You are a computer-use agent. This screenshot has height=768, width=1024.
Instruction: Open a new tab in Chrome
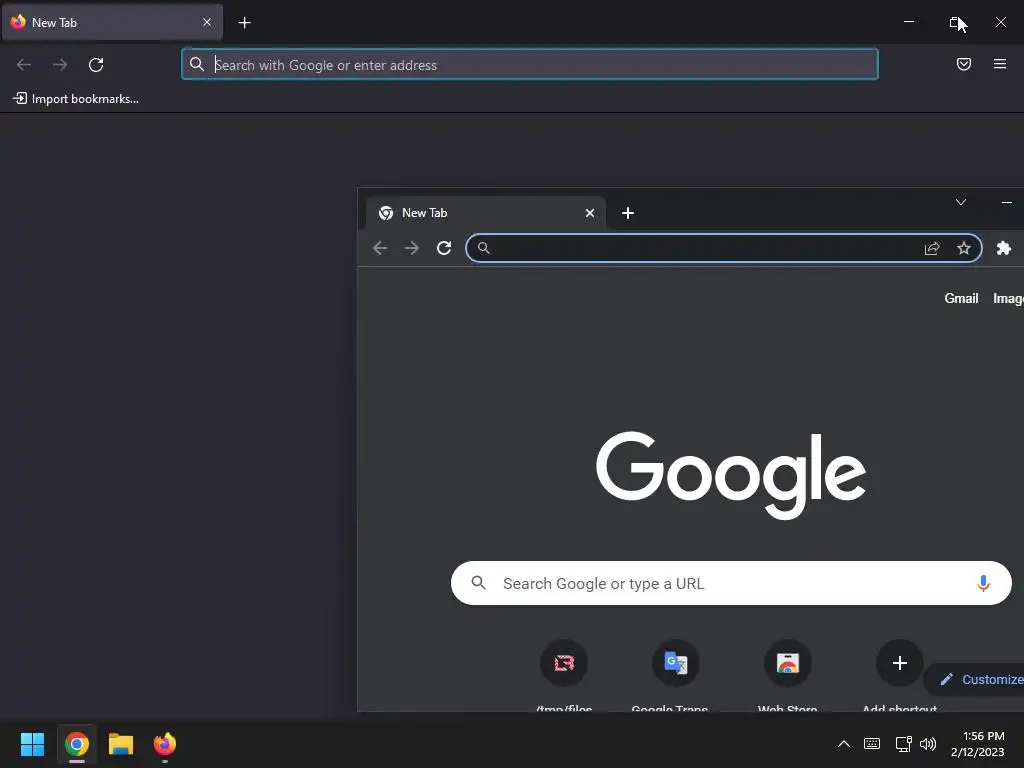pyautogui.click(x=628, y=213)
